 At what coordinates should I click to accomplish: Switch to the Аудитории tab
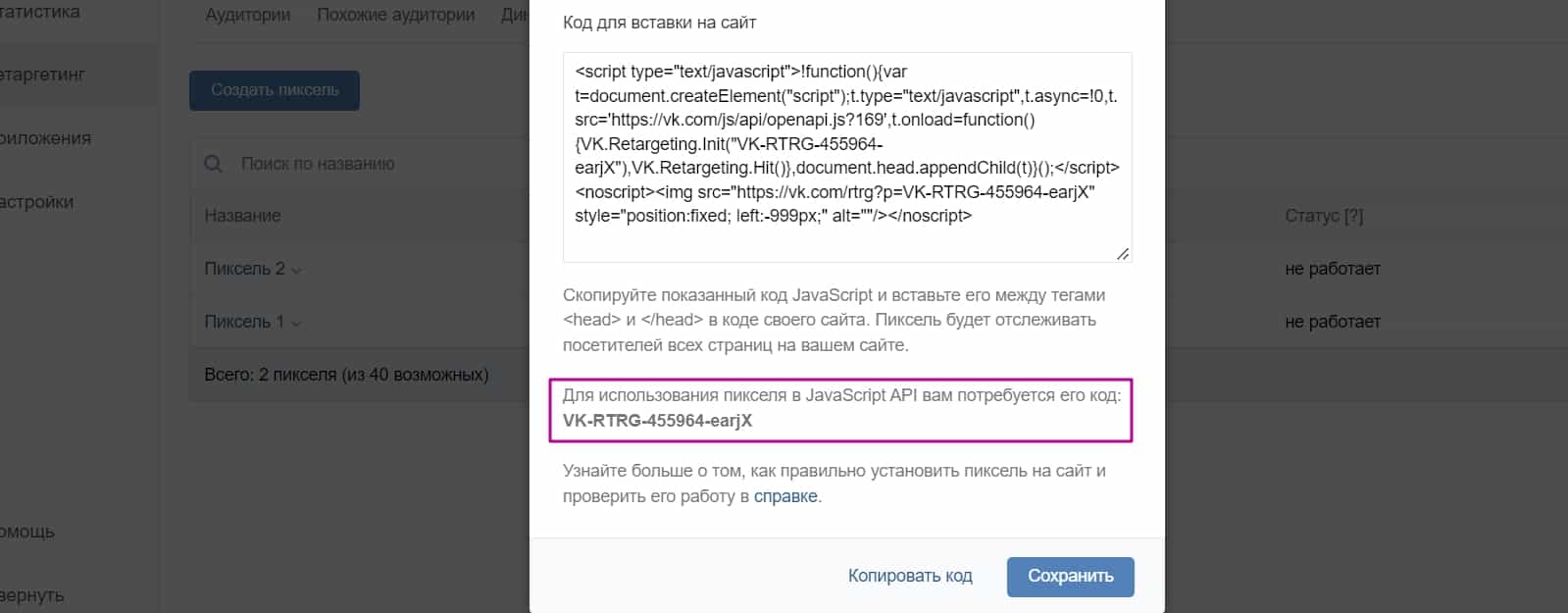(x=246, y=15)
